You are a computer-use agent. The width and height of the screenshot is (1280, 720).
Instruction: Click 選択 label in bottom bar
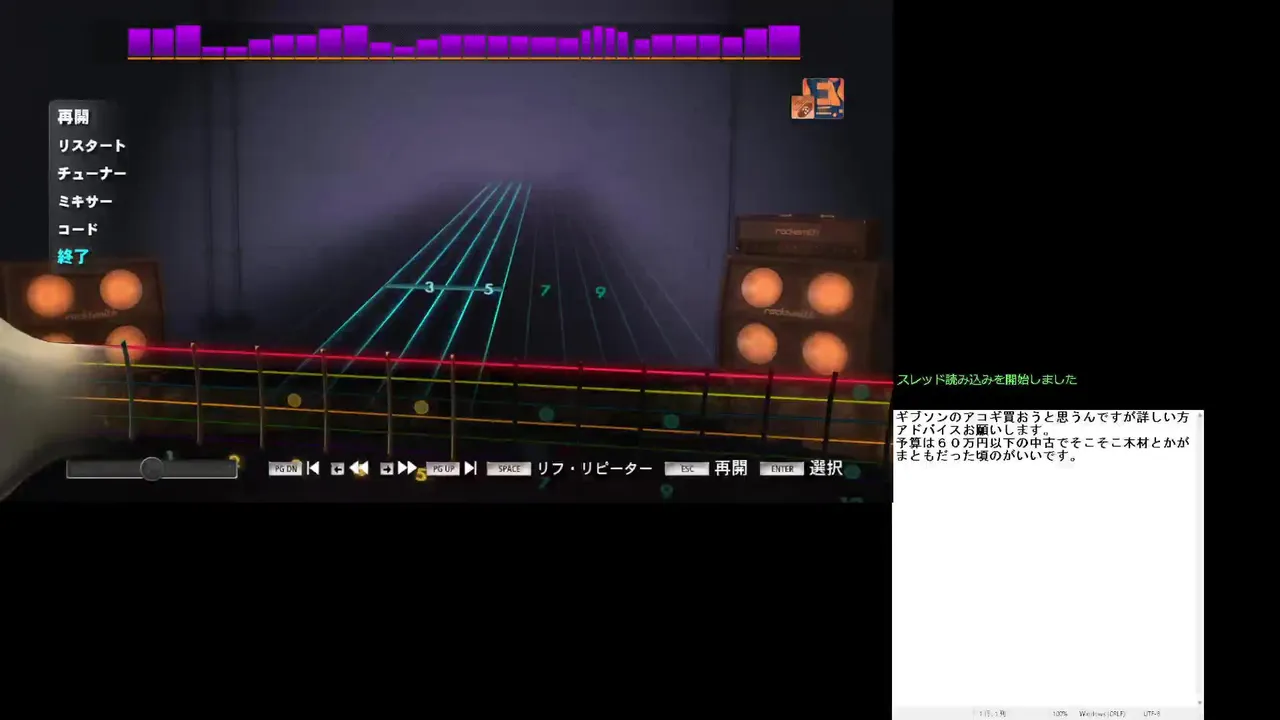click(826, 468)
